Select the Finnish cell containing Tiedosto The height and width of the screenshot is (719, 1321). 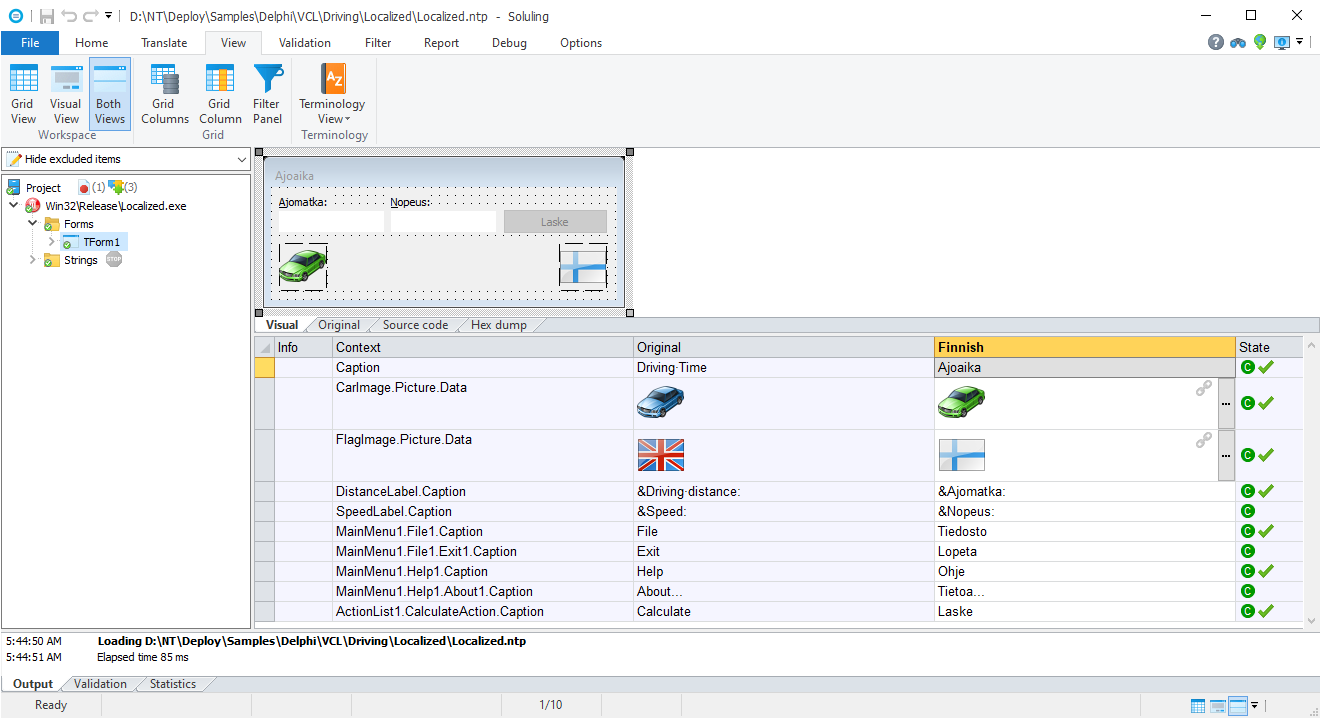(x=1085, y=531)
